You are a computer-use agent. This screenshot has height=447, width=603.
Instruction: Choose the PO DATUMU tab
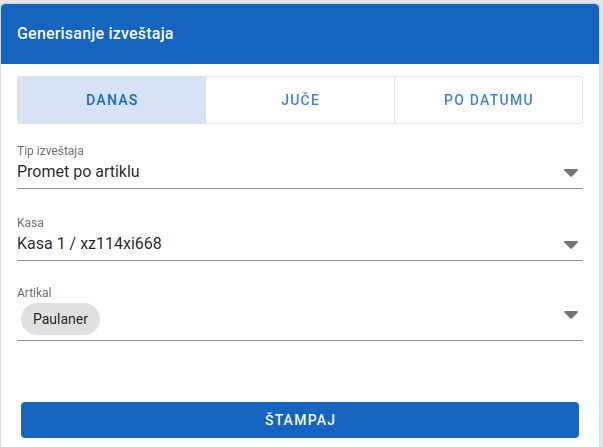488,100
